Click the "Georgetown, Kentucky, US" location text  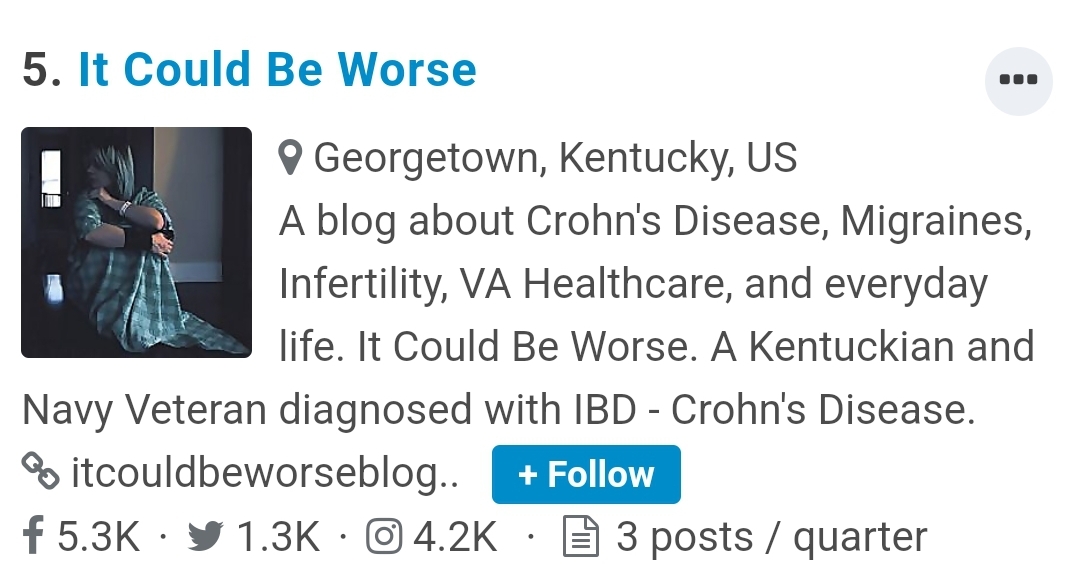coord(555,158)
